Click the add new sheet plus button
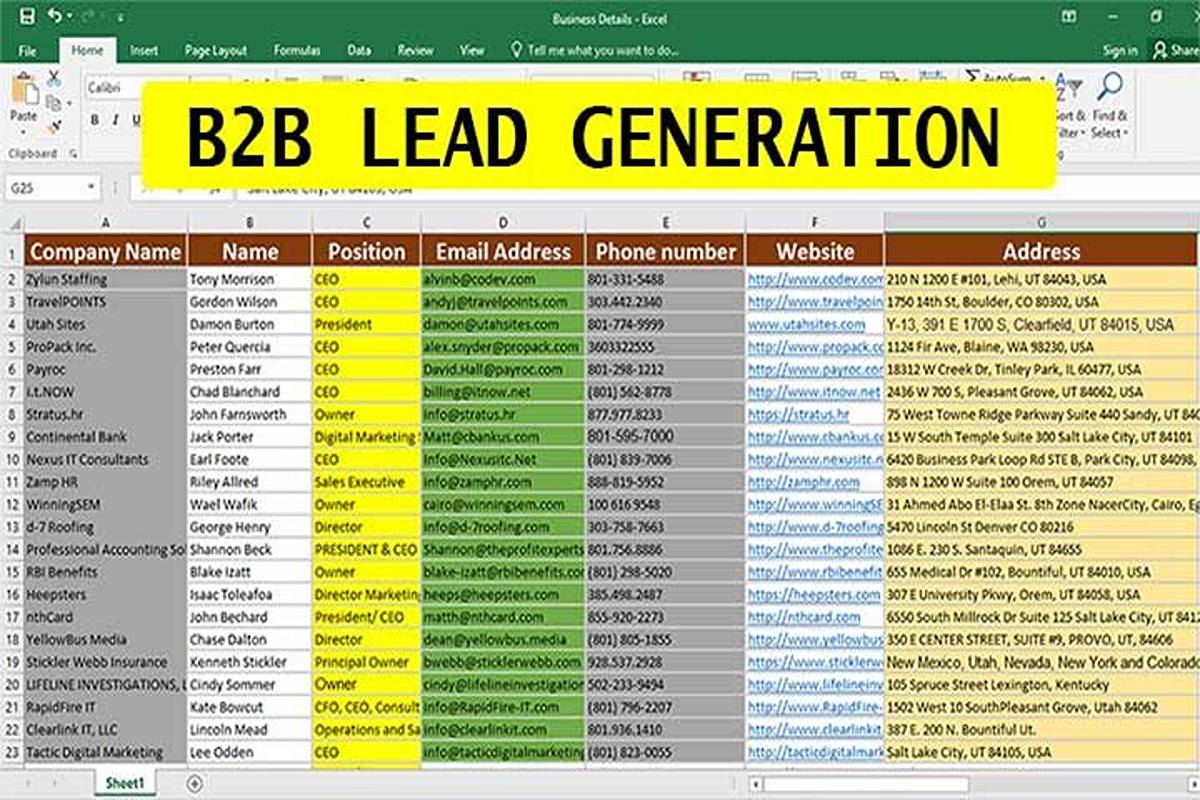 [x=195, y=784]
